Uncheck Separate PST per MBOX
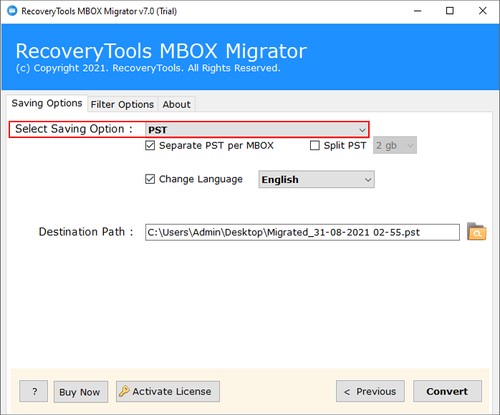Viewport: 500px width, 415px height. click(150, 146)
